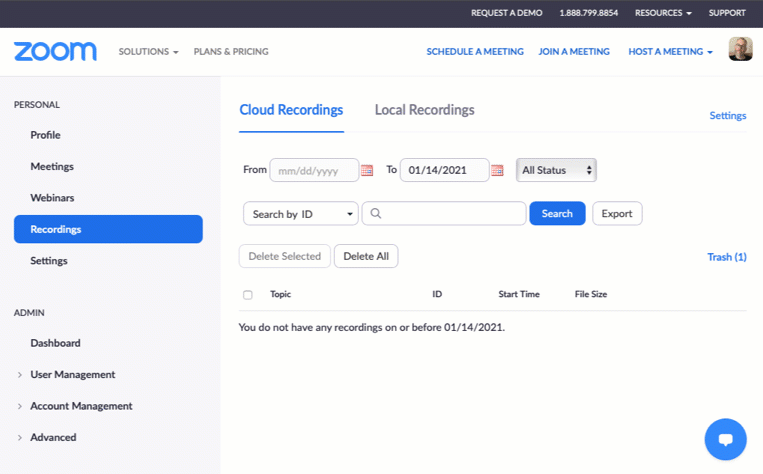Open Meetings in the sidebar
The width and height of the screenshot is (763, 474).
click(x=52, y=166)
